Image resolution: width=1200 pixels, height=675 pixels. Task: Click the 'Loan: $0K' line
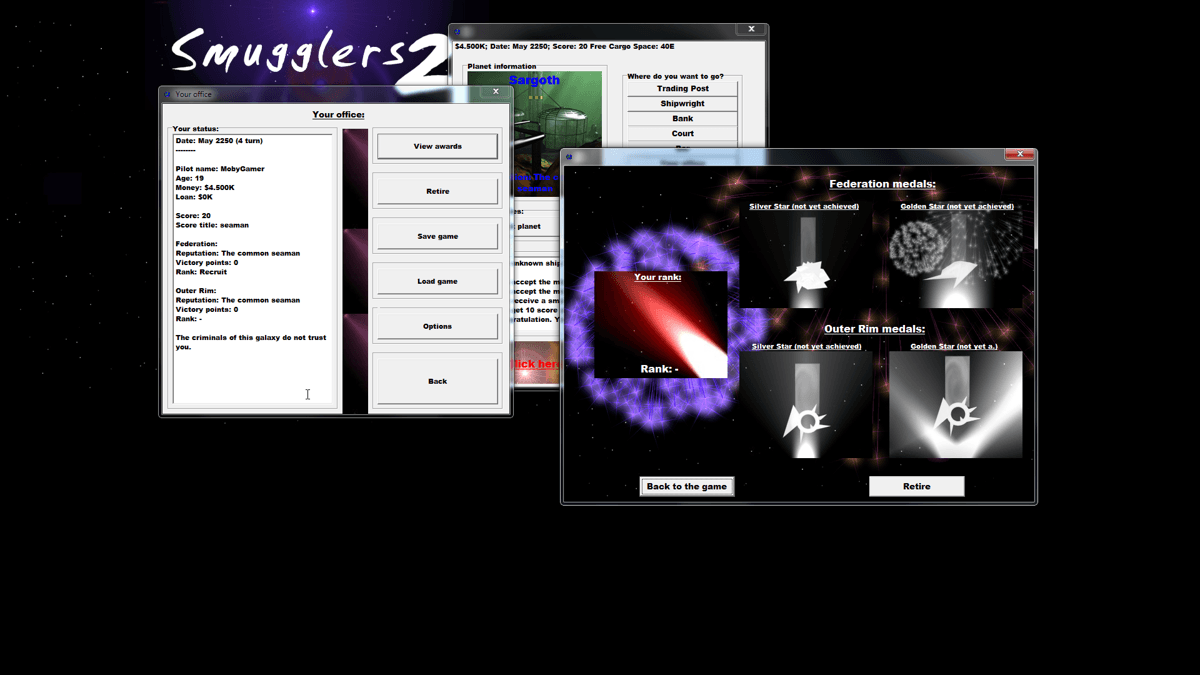[194, 197]
